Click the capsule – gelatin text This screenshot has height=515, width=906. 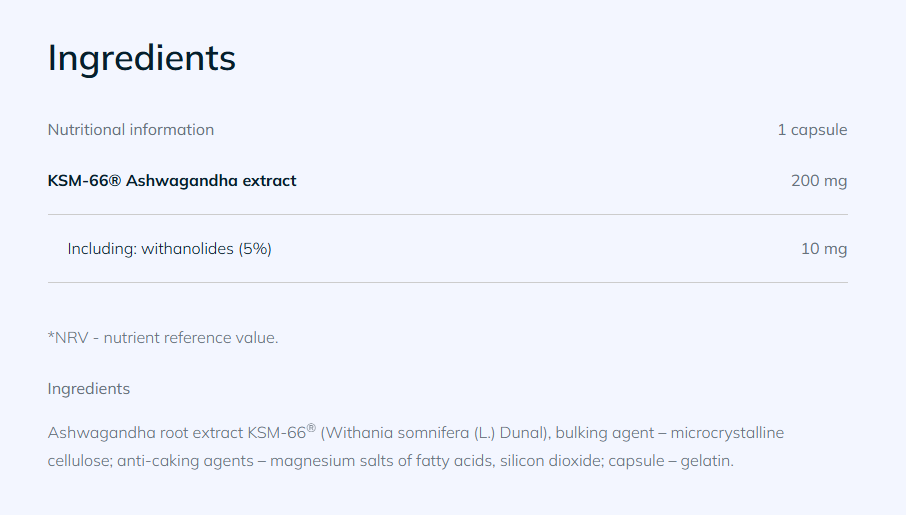click(x=670, y=461)
